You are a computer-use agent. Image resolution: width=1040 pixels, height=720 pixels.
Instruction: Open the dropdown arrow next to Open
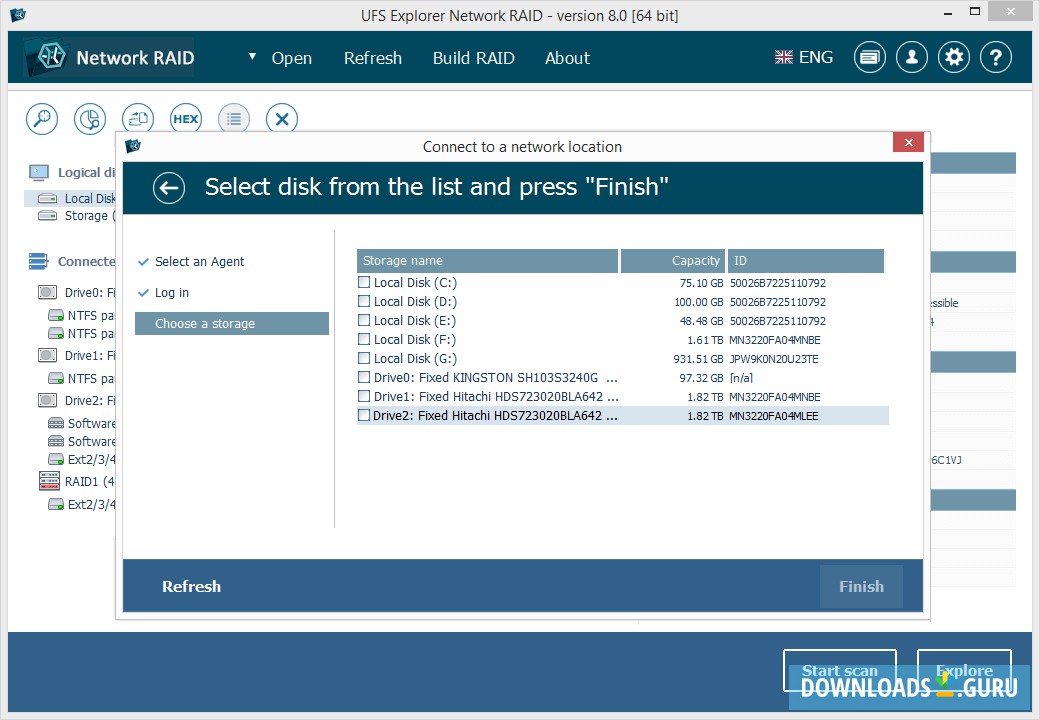point(252,57)
